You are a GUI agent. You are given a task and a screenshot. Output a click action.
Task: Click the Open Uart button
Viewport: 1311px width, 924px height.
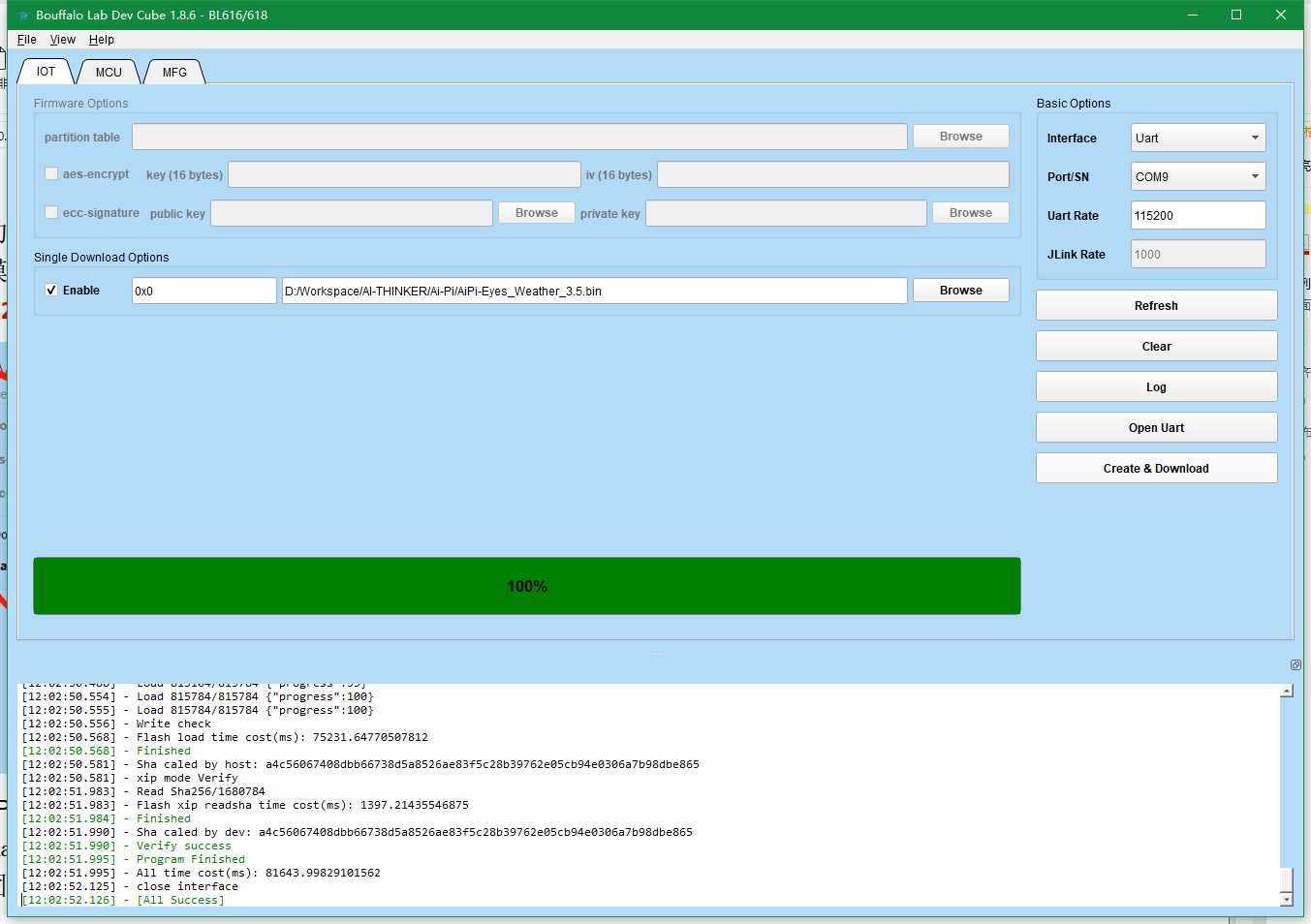click(1157, 427)
